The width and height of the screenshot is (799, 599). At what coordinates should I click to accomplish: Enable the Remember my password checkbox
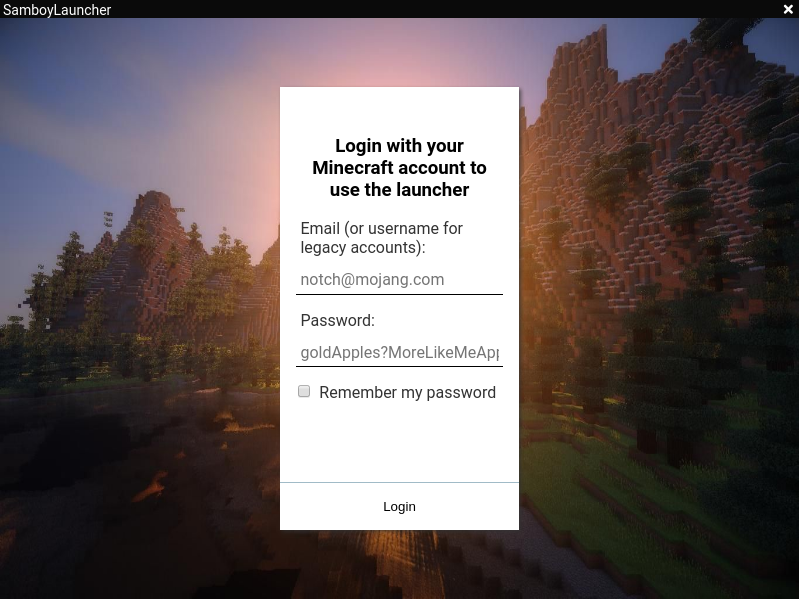coord(304,391)
